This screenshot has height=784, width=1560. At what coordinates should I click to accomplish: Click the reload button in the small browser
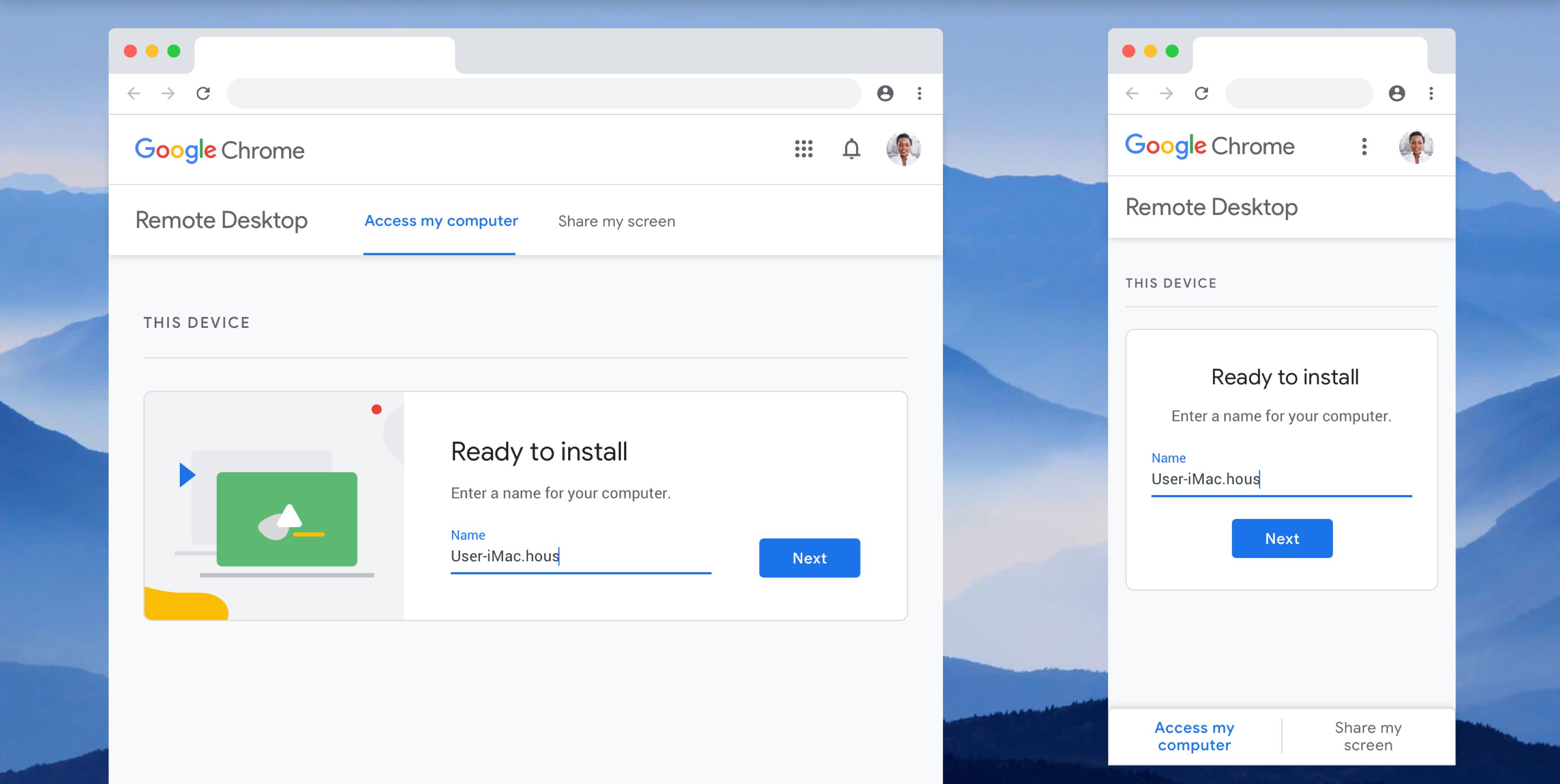coord(1202,93)
